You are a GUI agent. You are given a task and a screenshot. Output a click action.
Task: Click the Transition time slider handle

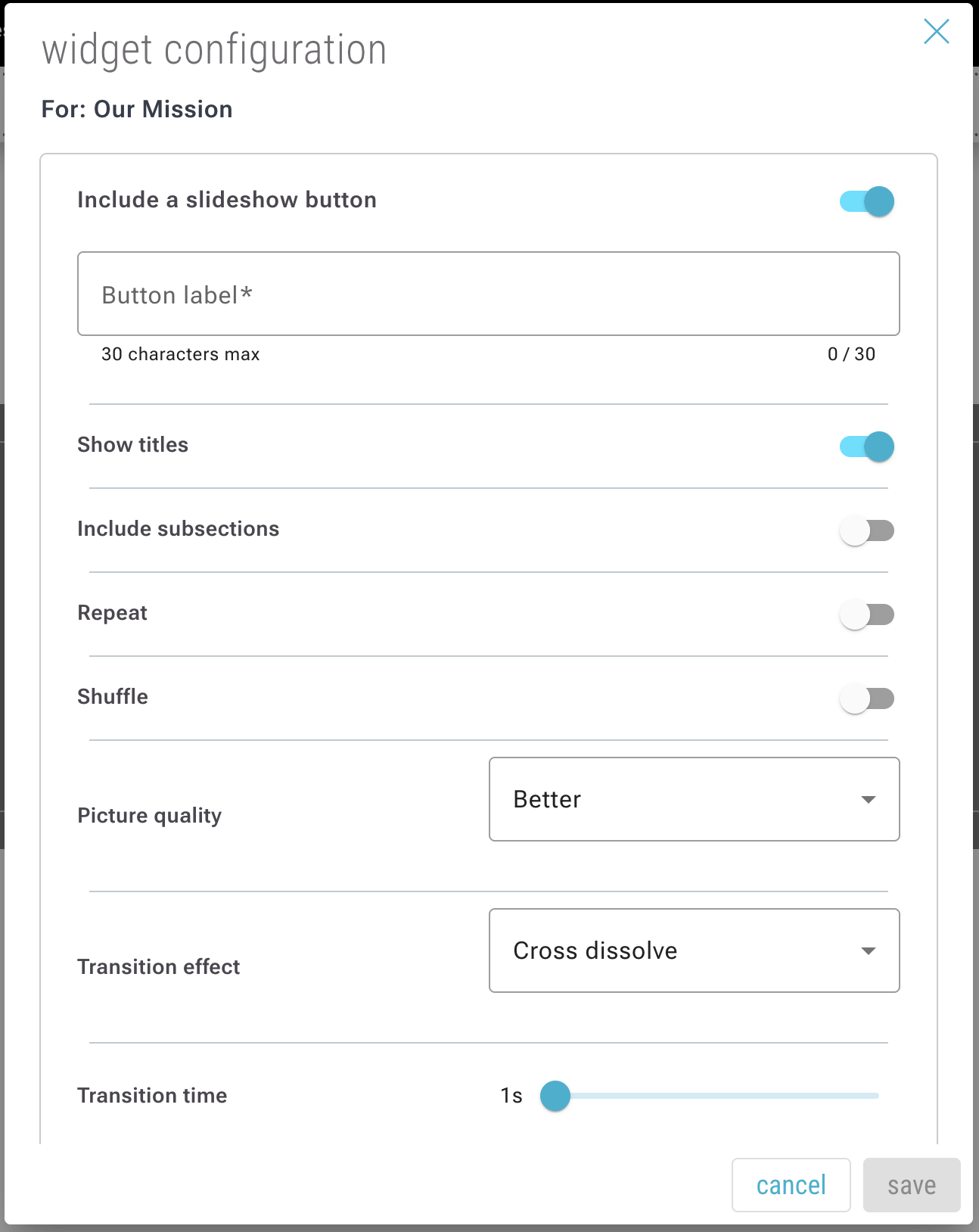(x=555, y=1096)
